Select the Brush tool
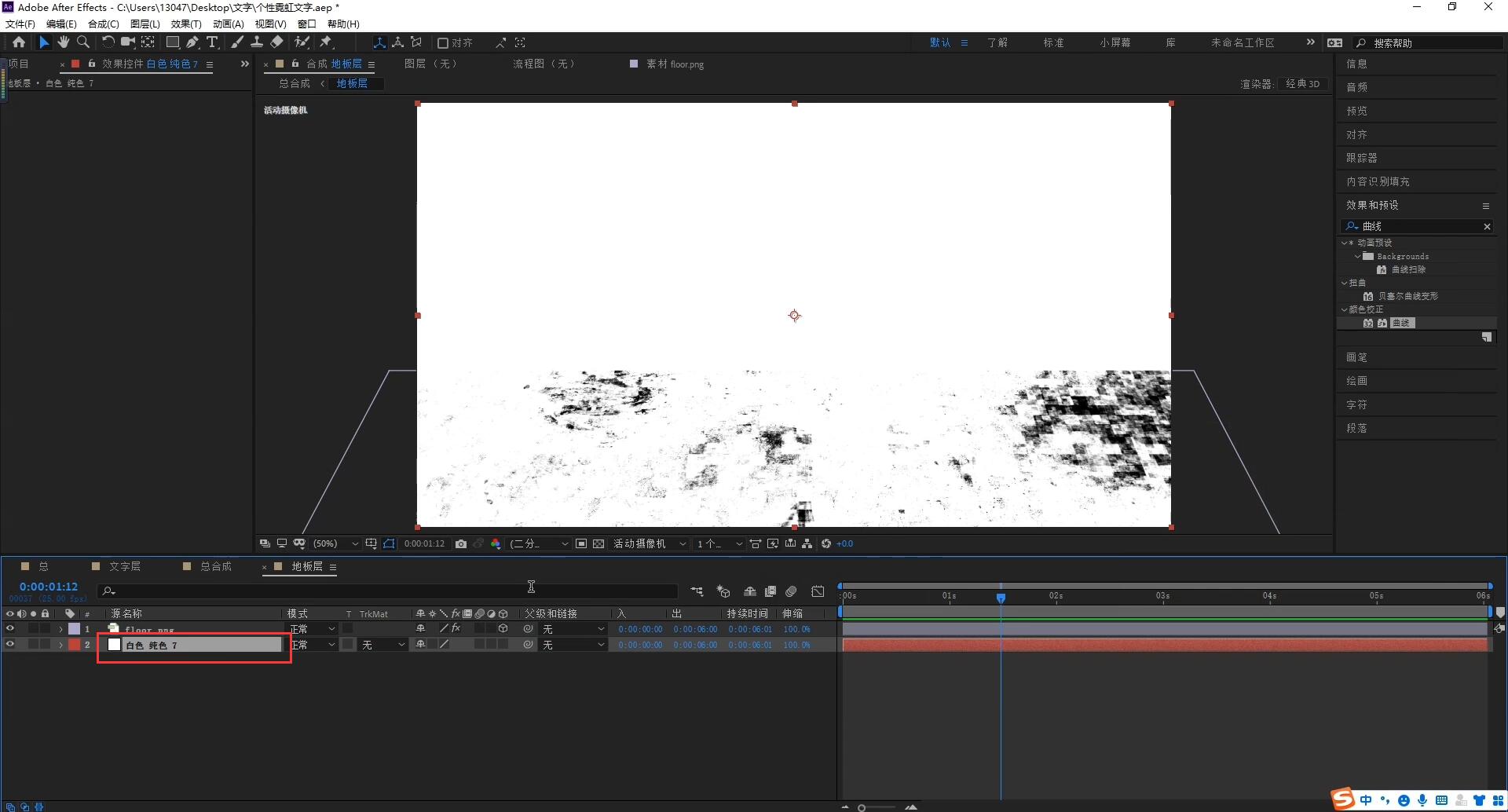Screen dimensions: 1508x812 point(236,42)
